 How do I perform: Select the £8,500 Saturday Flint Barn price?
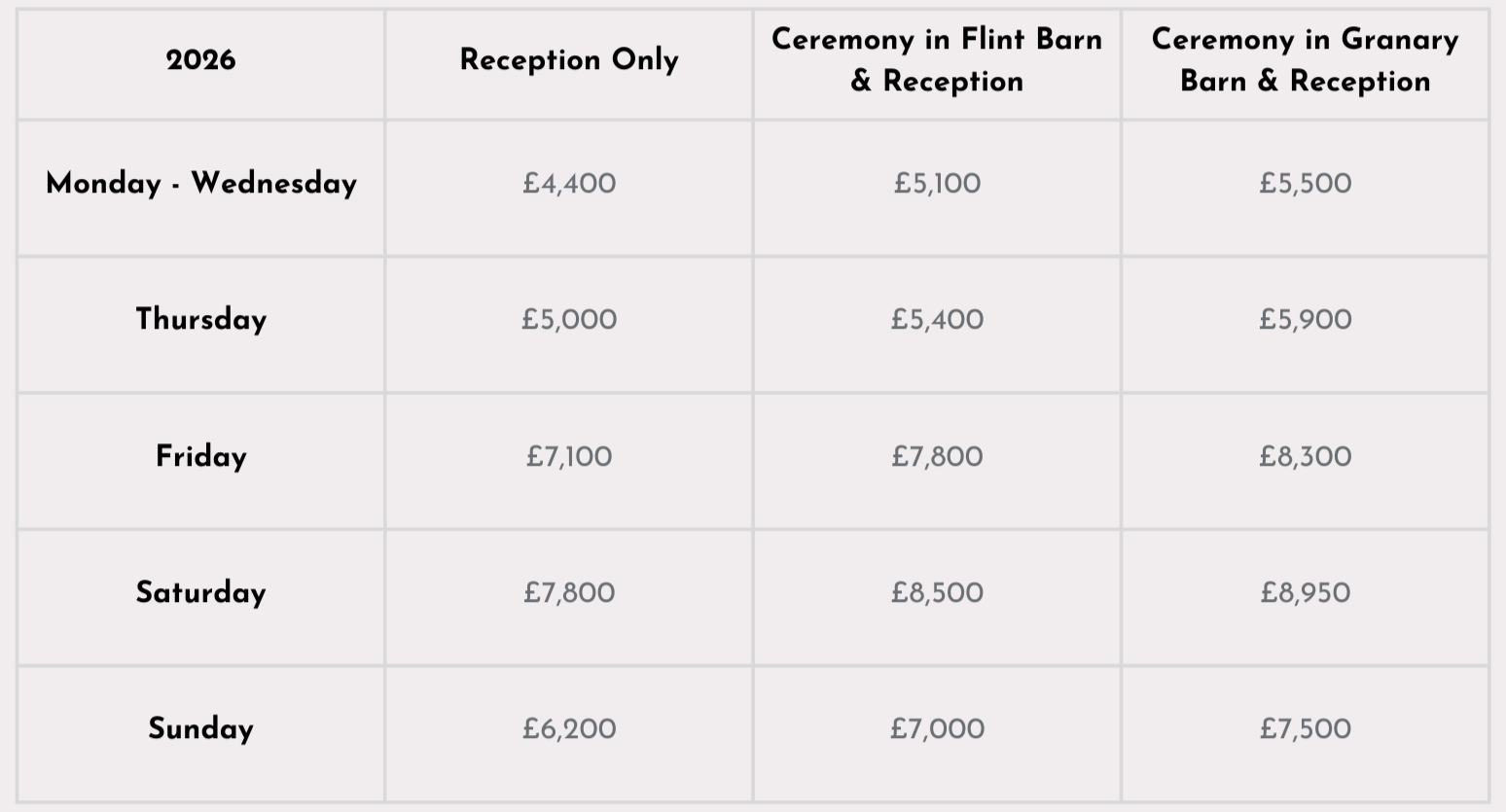[x=937, y=593]
